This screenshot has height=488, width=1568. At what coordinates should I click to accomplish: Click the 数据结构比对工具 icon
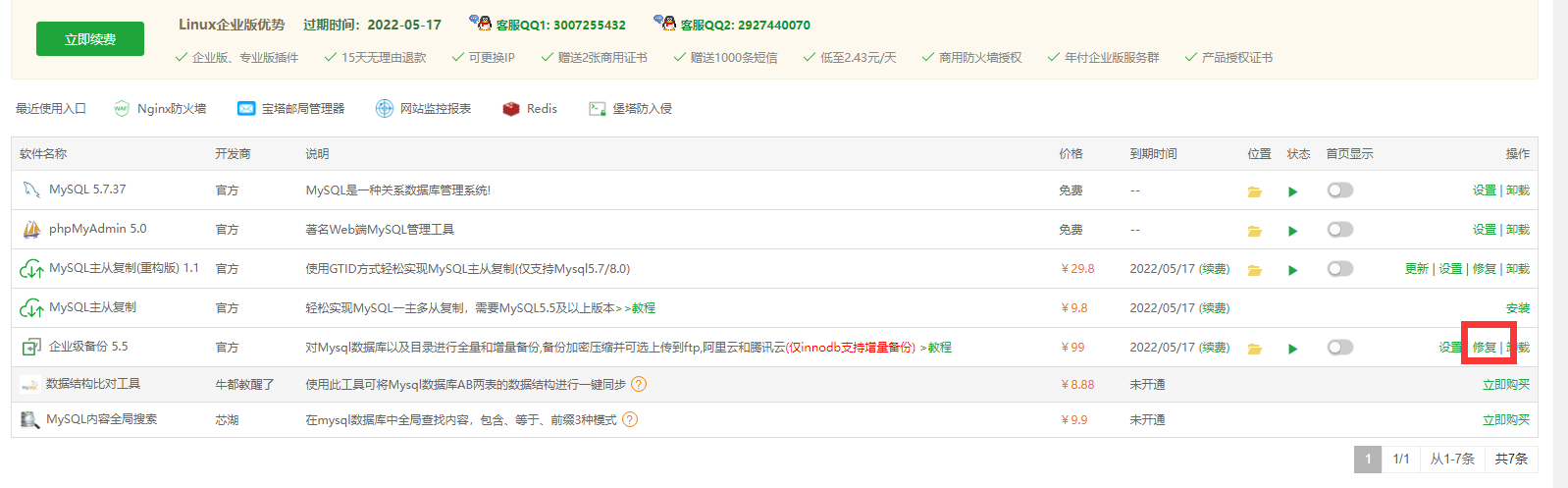(x=29, y=385)
